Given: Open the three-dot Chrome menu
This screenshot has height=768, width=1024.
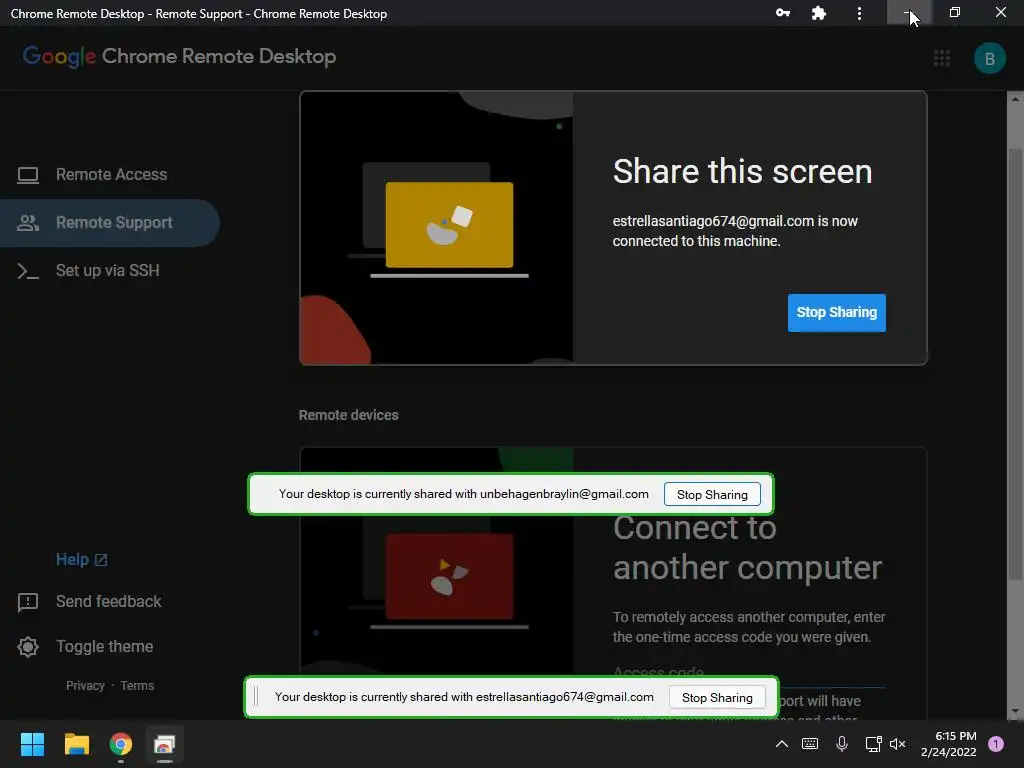Looking at the screenshot, I should click(859, 13).
